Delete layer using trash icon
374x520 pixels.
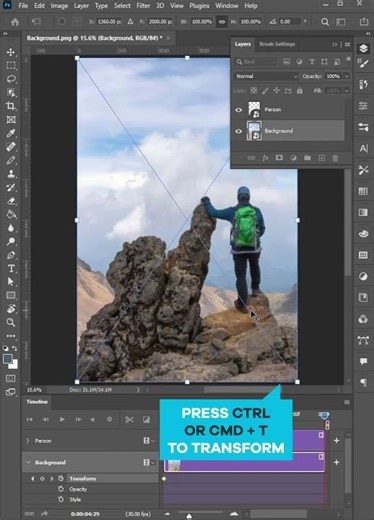coord(335,158)
